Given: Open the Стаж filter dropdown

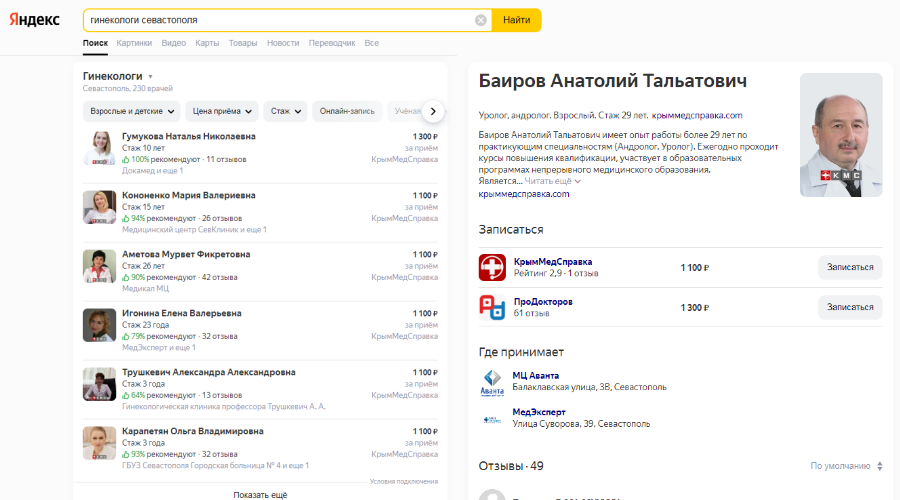Looking at the screenshot, I should [285, 111].
